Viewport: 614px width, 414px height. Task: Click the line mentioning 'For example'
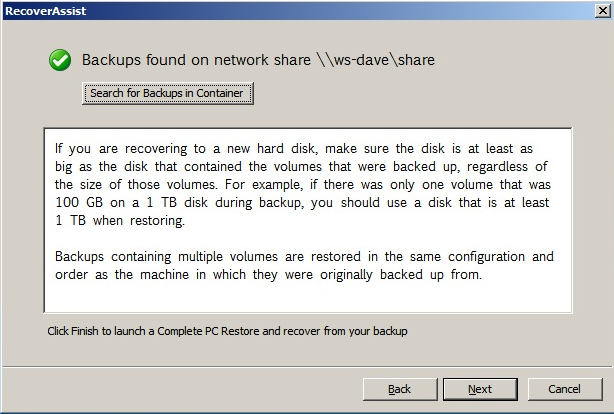pos(303,185)
